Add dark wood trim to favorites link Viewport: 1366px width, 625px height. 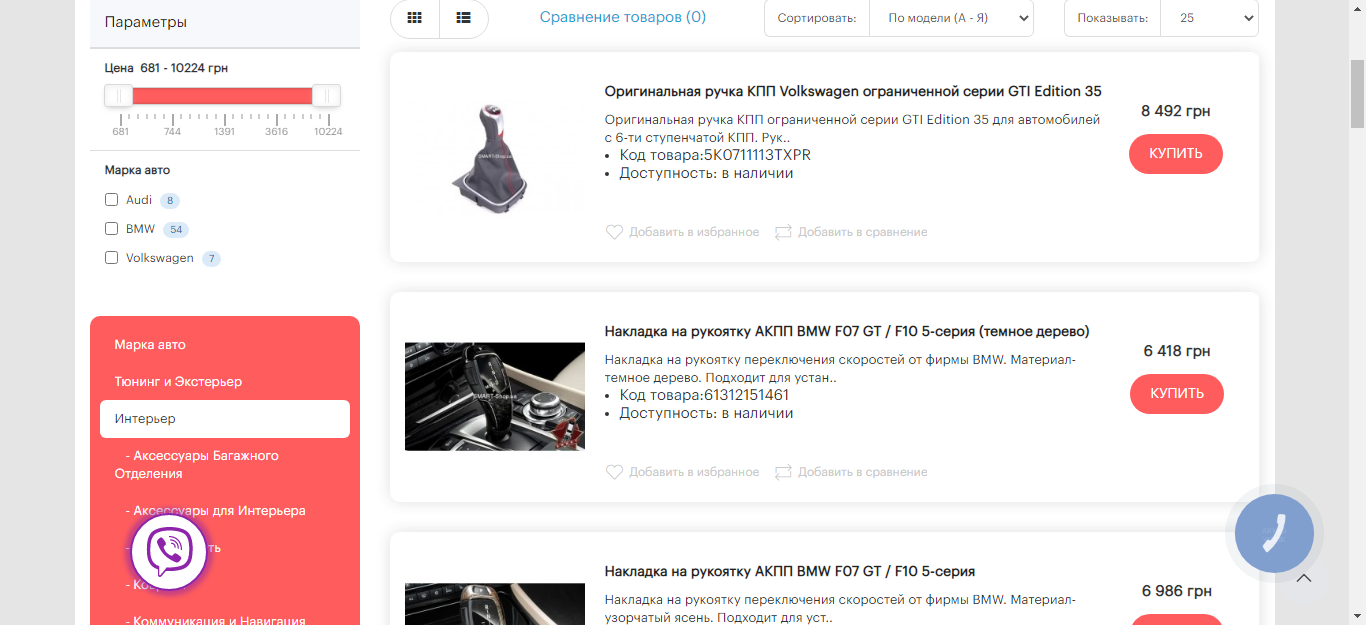click(694, 472)
